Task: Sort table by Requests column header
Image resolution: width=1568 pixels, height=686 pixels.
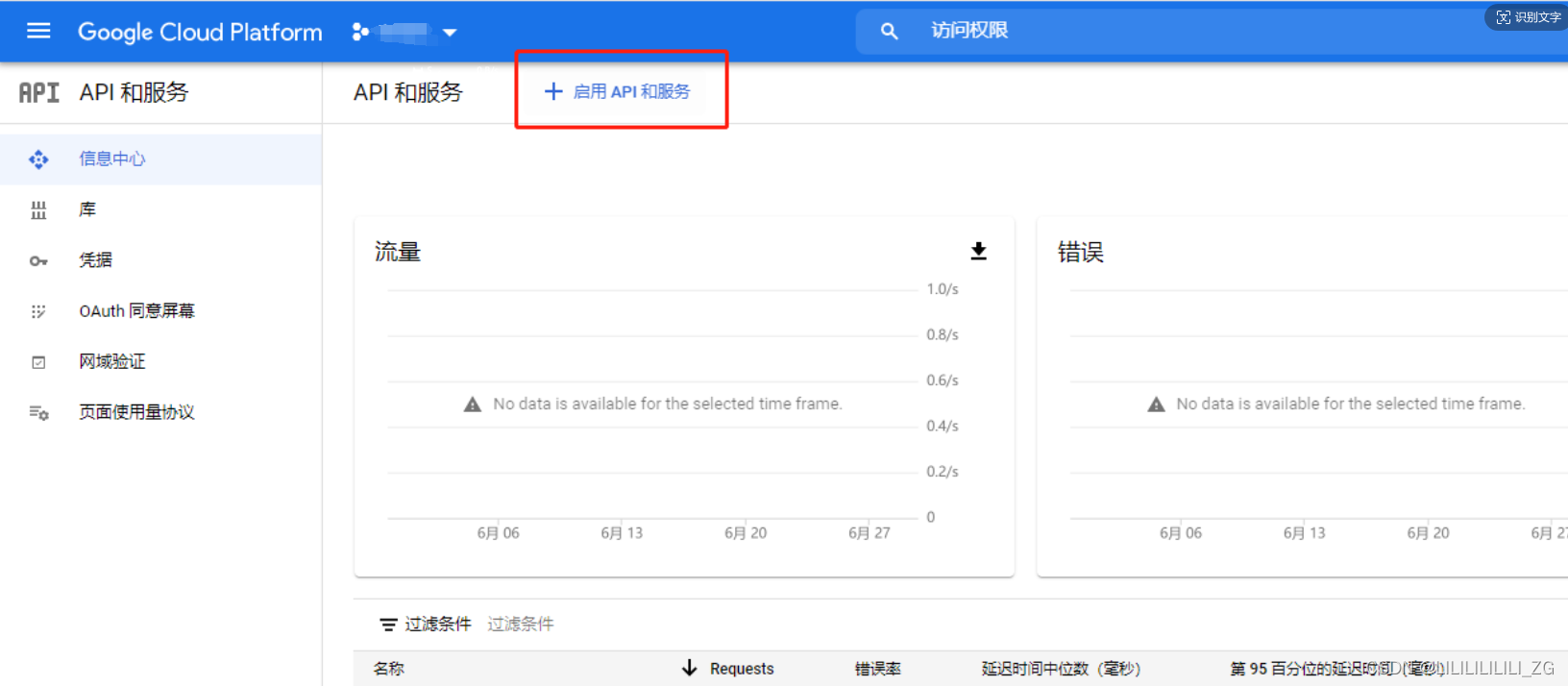Action: 742,669
